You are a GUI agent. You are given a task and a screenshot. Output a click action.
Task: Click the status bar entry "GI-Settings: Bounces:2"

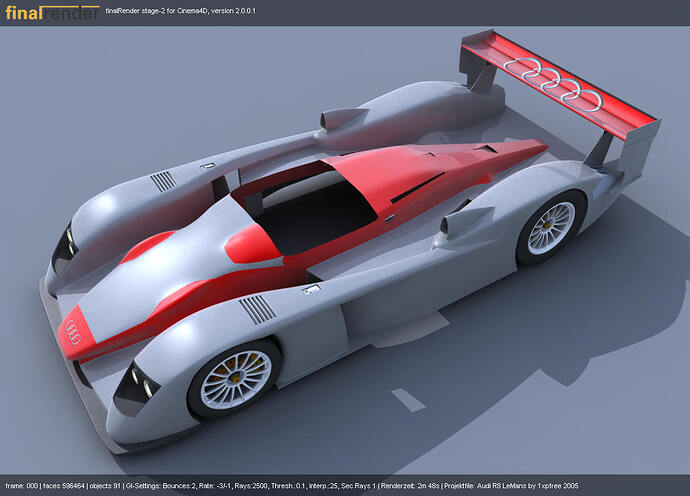tap(161, 486)
